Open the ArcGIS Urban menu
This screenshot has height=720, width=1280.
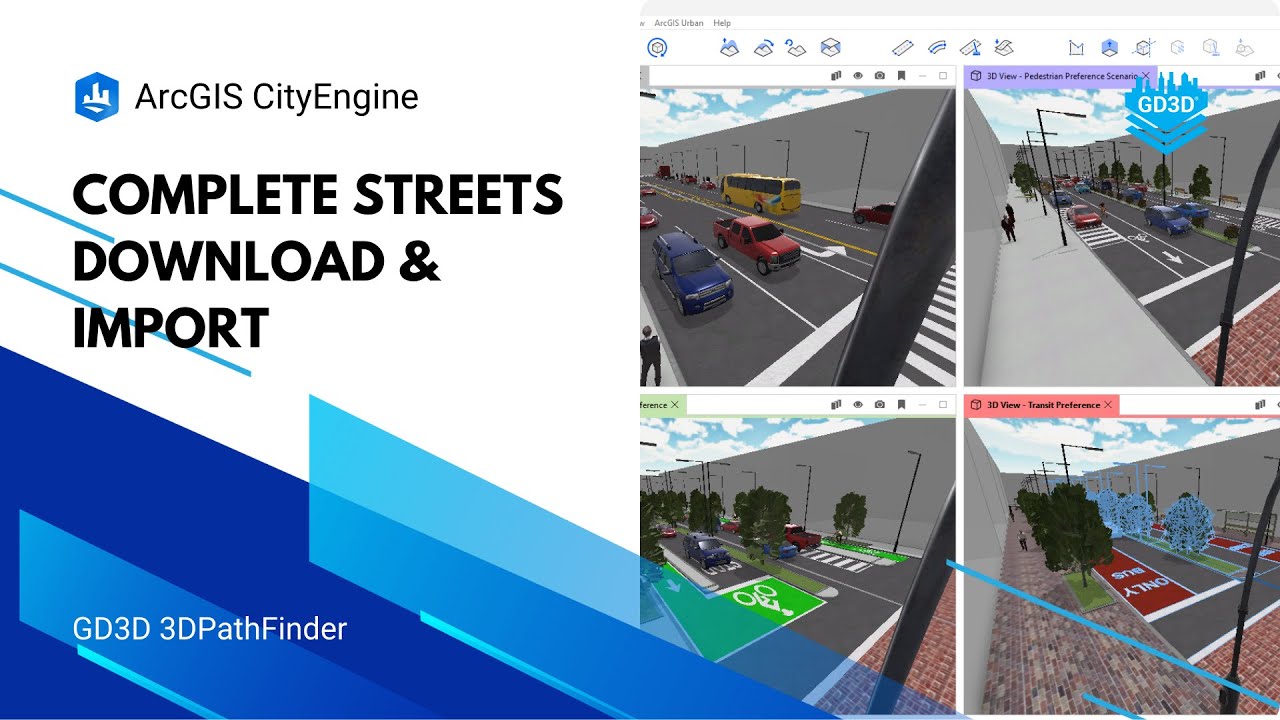[x=678, y=23]
